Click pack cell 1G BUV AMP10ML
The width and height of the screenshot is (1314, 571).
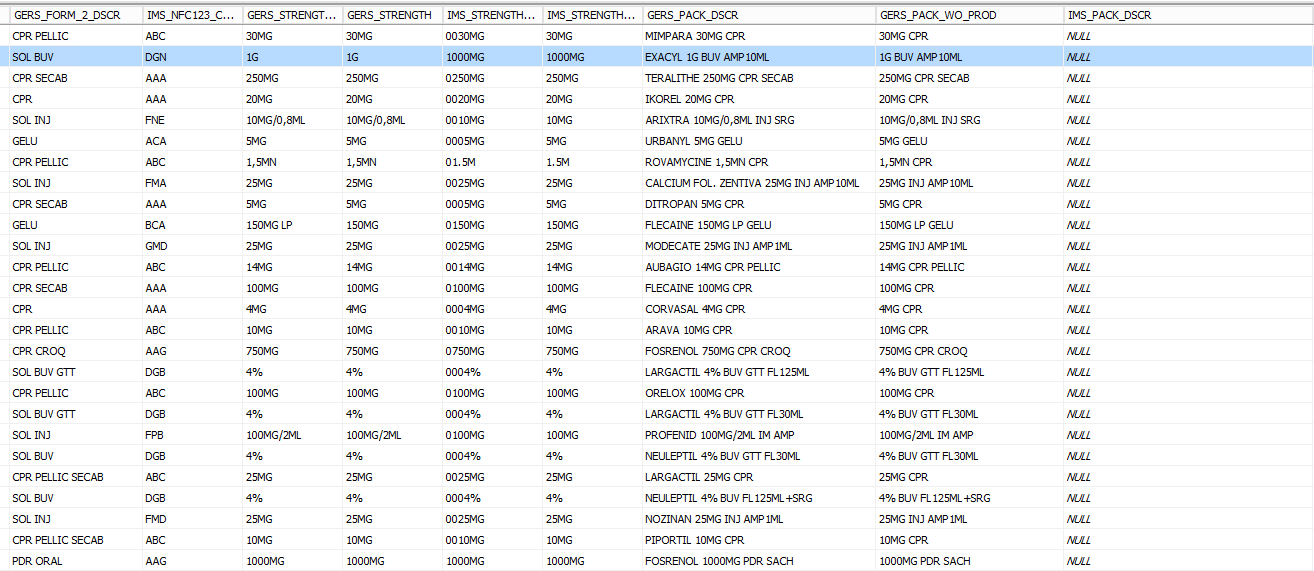pos(969,57)
